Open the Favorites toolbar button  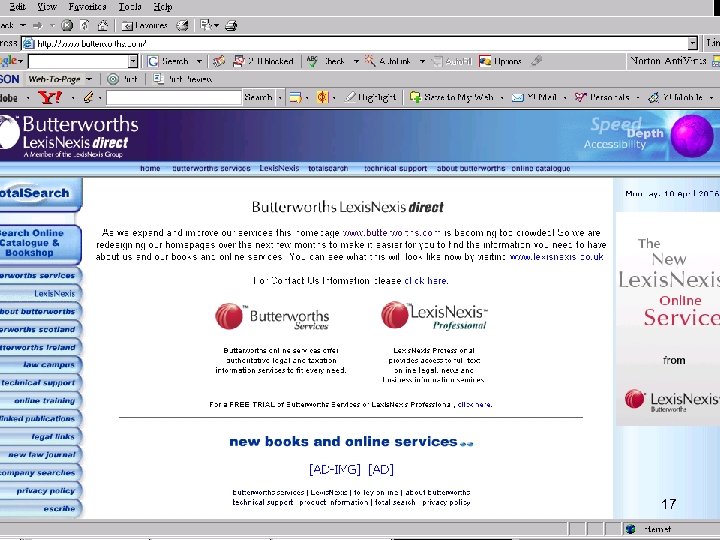145,26
